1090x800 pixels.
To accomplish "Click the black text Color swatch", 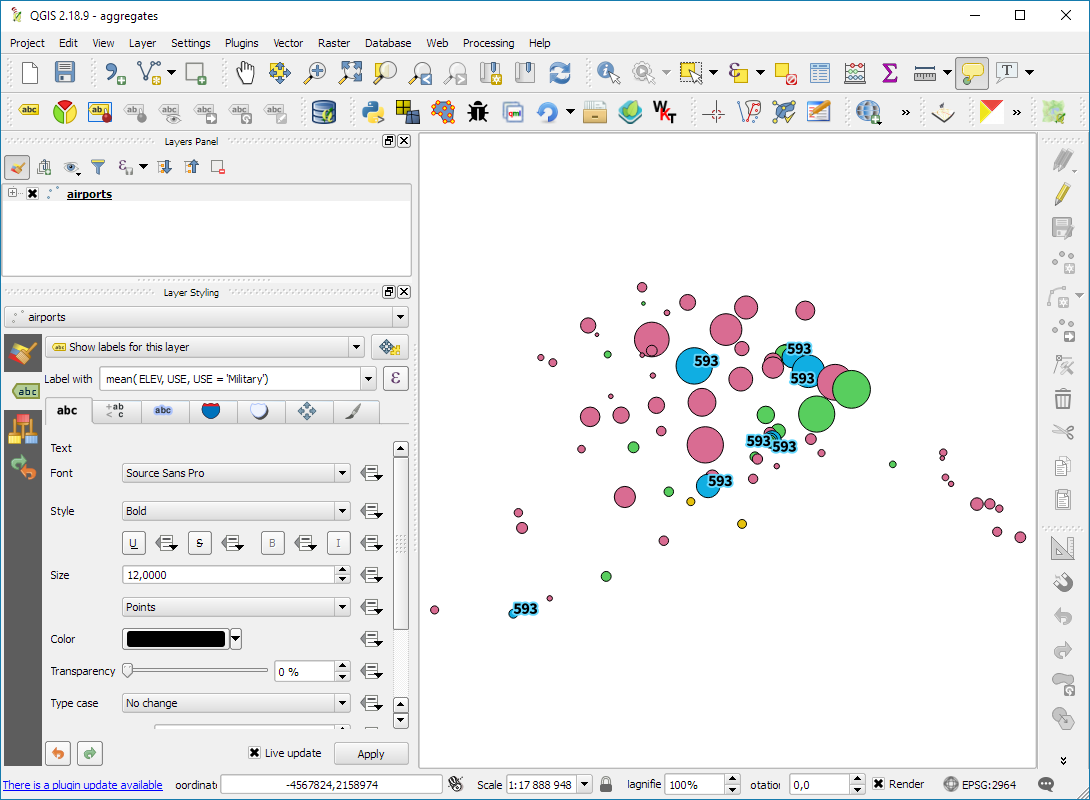I will point(175,639).
